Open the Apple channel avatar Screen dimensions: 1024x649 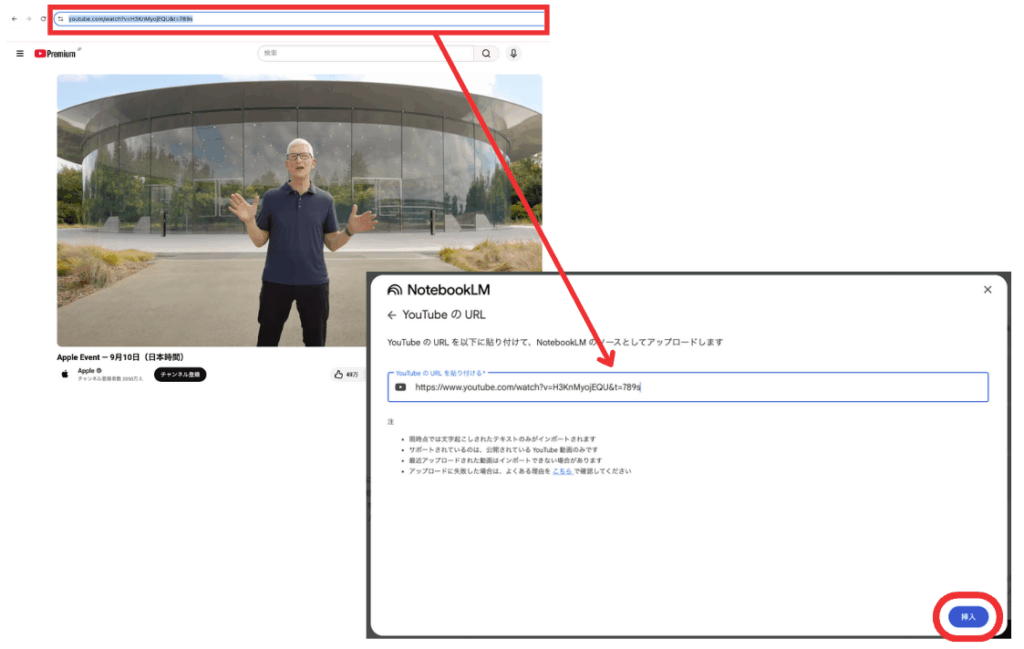65,374
